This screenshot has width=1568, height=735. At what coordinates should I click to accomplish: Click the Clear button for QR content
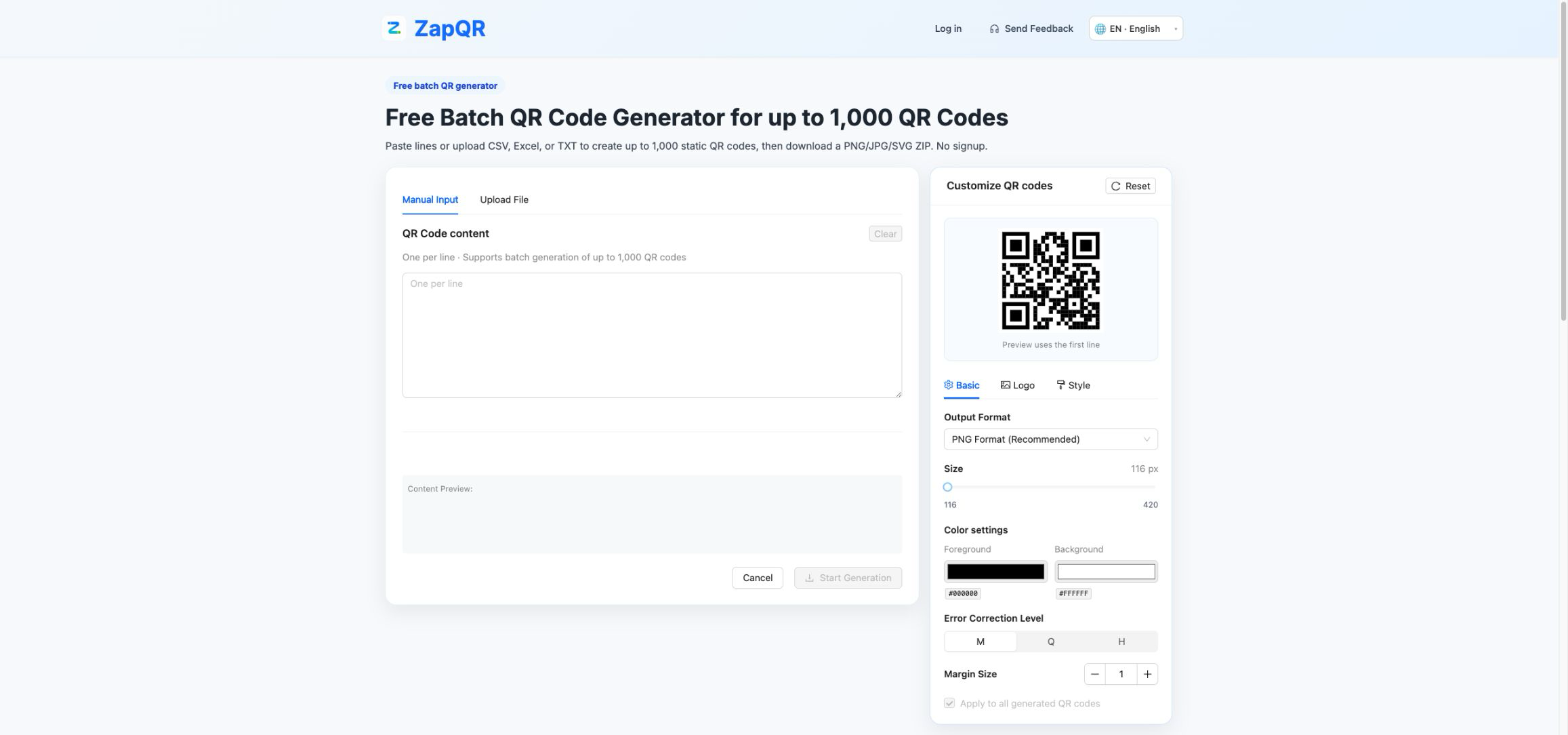point(886,234)
